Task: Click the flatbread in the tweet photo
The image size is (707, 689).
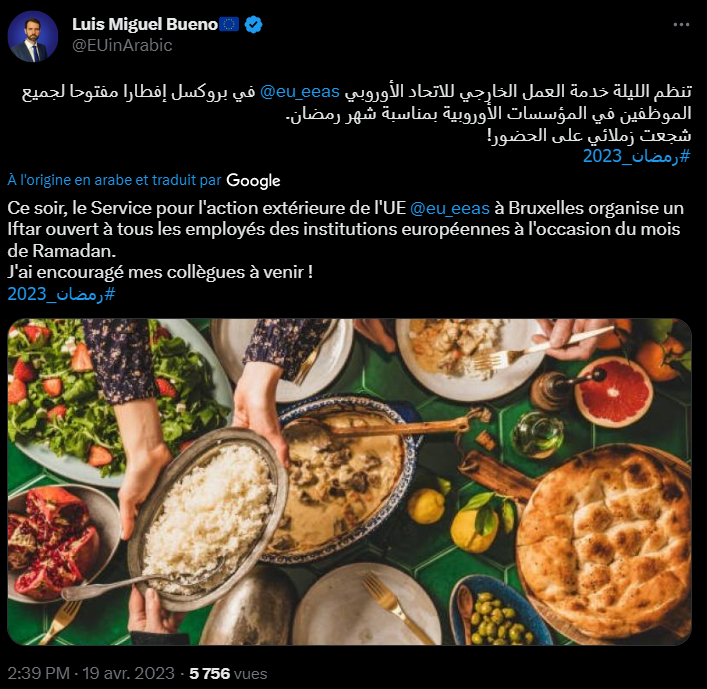Action: click(x=604, y=539)
